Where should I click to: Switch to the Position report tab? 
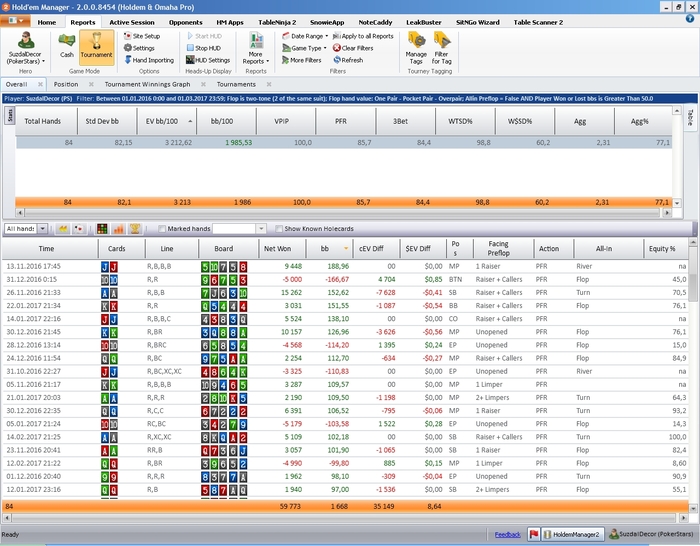(66, 84)
